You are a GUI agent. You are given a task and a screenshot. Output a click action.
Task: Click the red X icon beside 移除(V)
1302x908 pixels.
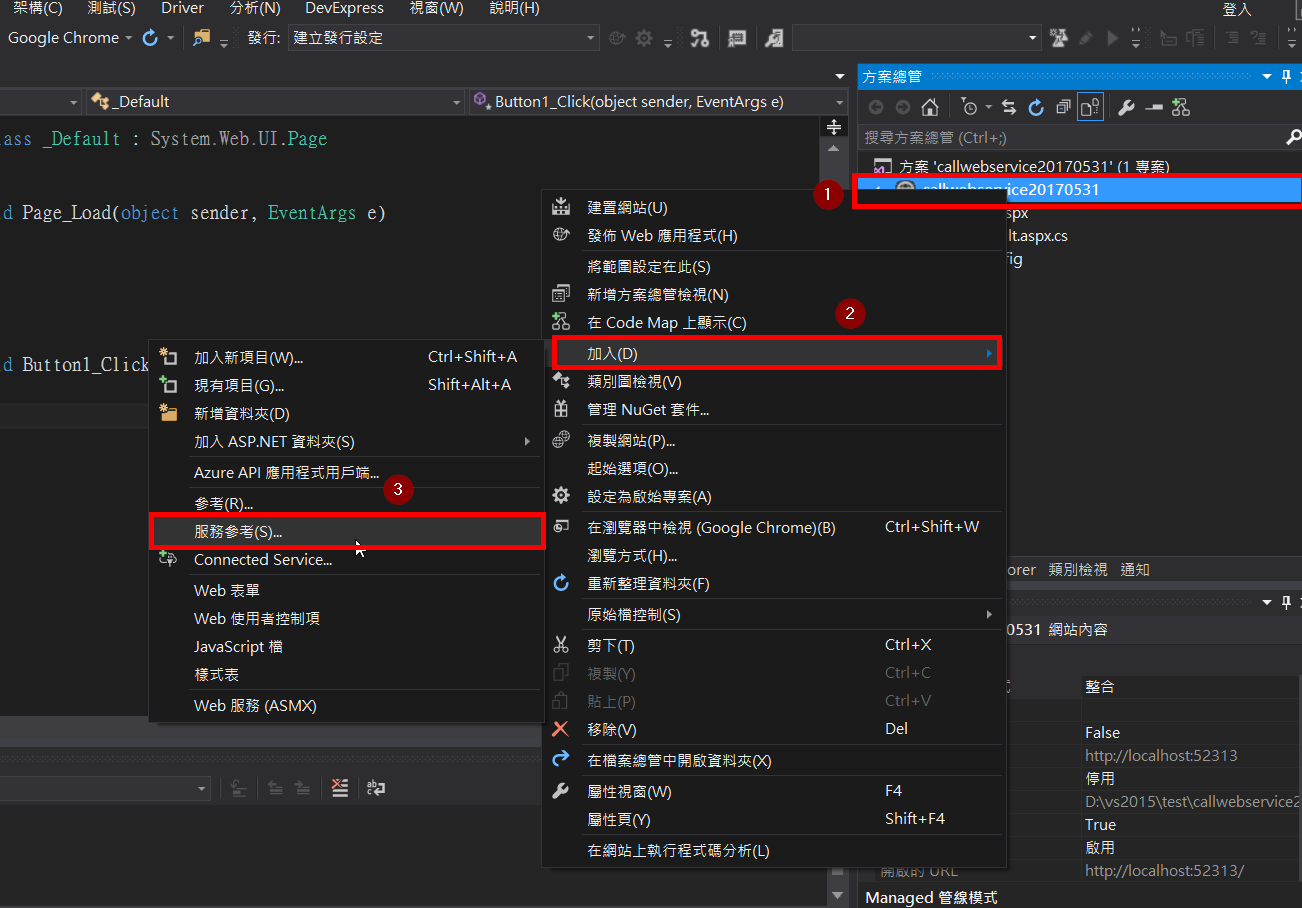point(561,729)
